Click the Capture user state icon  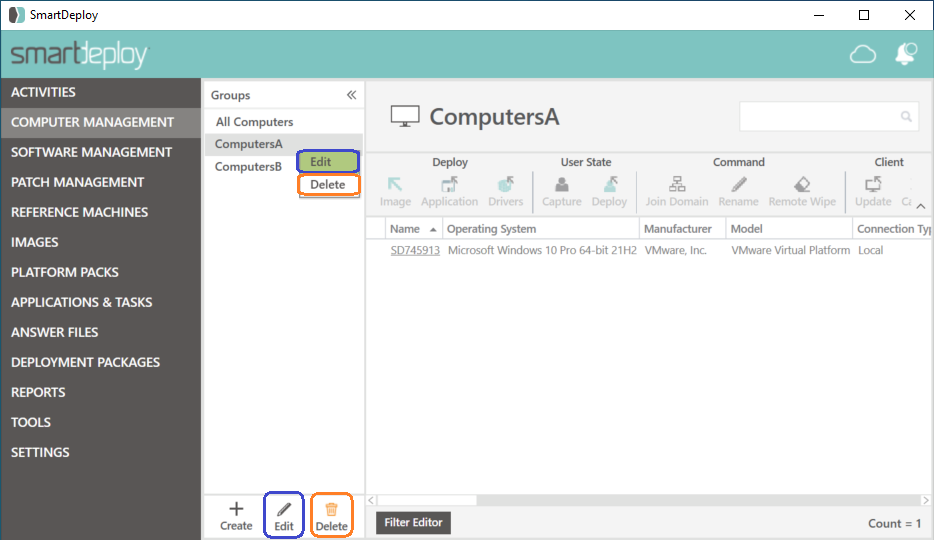click(561, 185)
